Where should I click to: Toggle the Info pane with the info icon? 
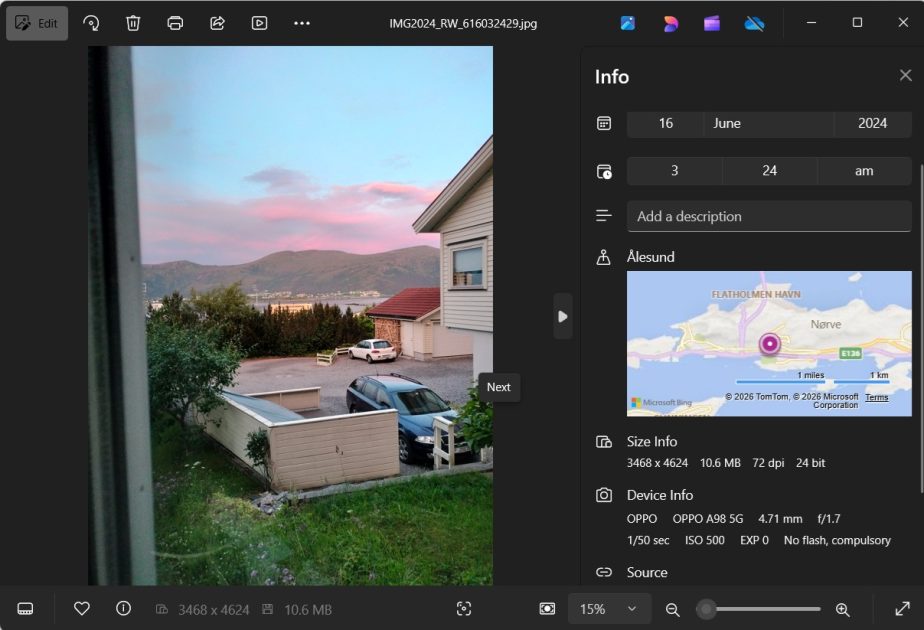[123, 609]
